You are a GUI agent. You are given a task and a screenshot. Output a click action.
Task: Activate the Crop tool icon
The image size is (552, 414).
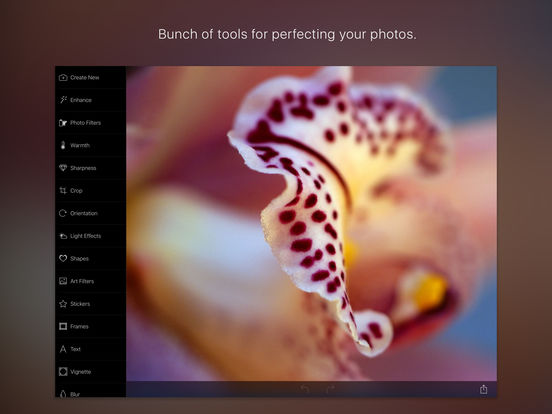(63, 190)
